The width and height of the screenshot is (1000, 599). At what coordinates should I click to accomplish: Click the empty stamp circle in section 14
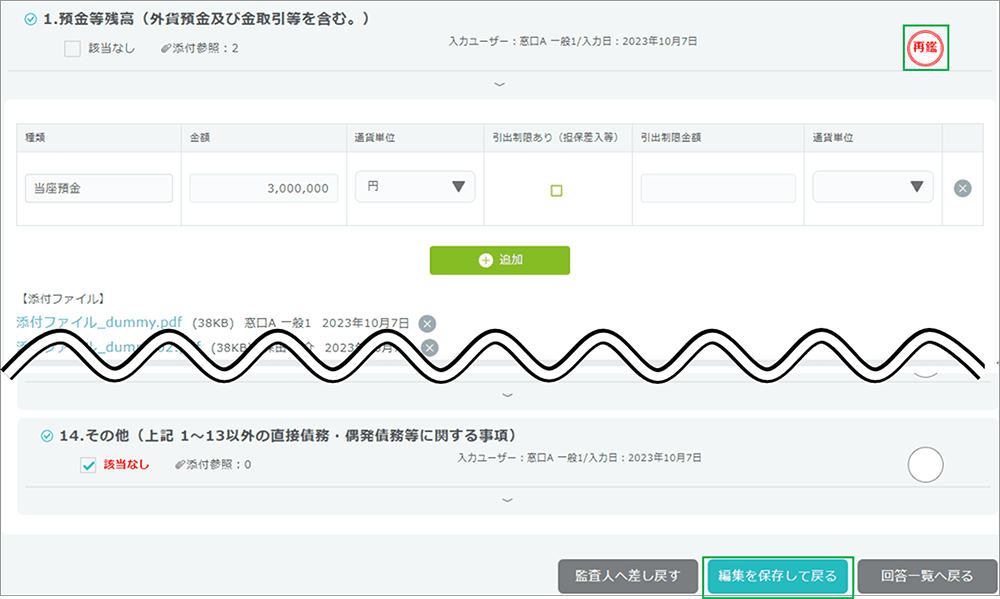coord(925,464)
